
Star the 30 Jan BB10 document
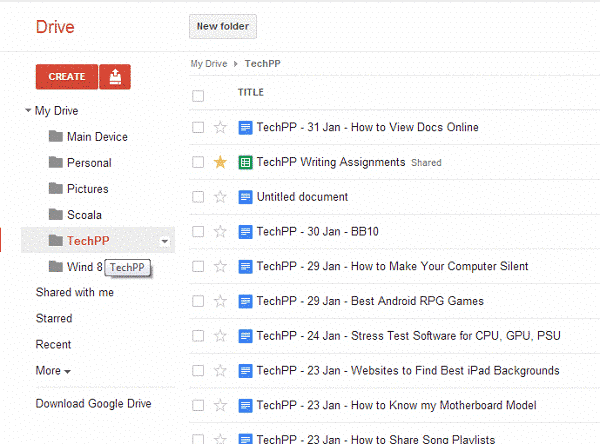(x=220, y=232)
